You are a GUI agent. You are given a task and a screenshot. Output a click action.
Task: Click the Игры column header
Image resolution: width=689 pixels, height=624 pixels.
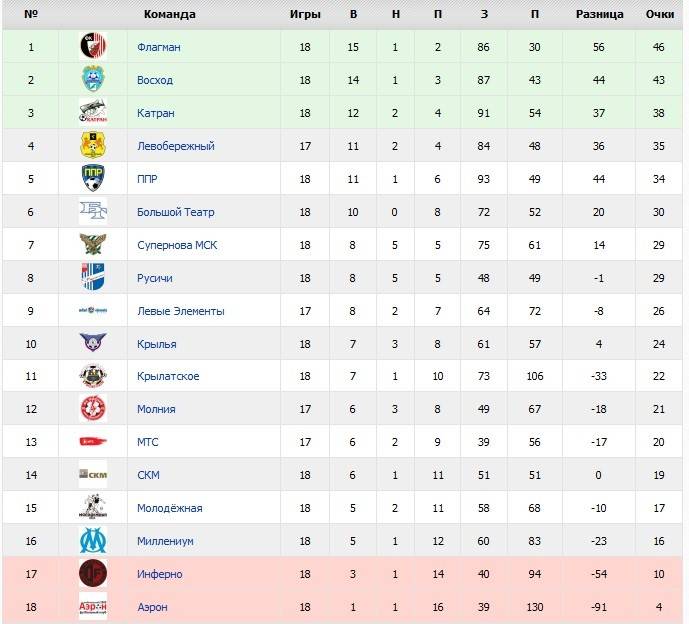click(x=305, y=14)
